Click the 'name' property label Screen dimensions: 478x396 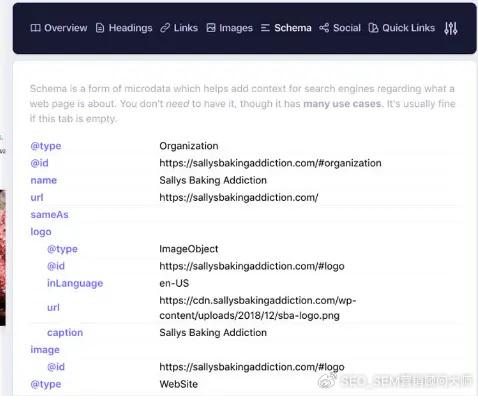(x=43, y=180)
